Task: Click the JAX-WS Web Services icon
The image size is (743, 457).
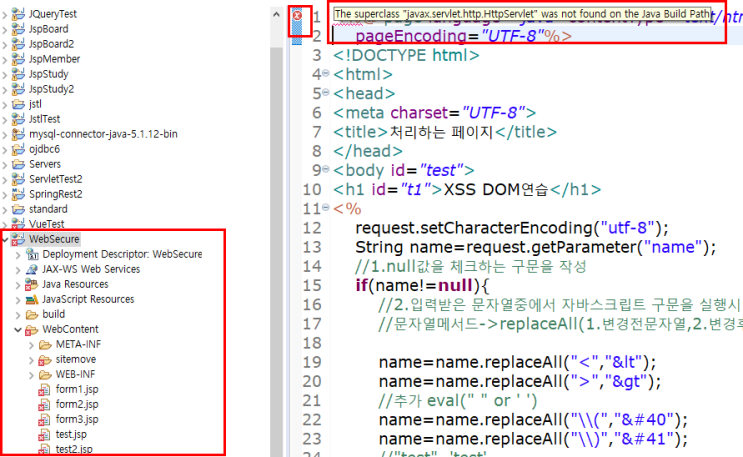Action: click(x=32, y=269)
